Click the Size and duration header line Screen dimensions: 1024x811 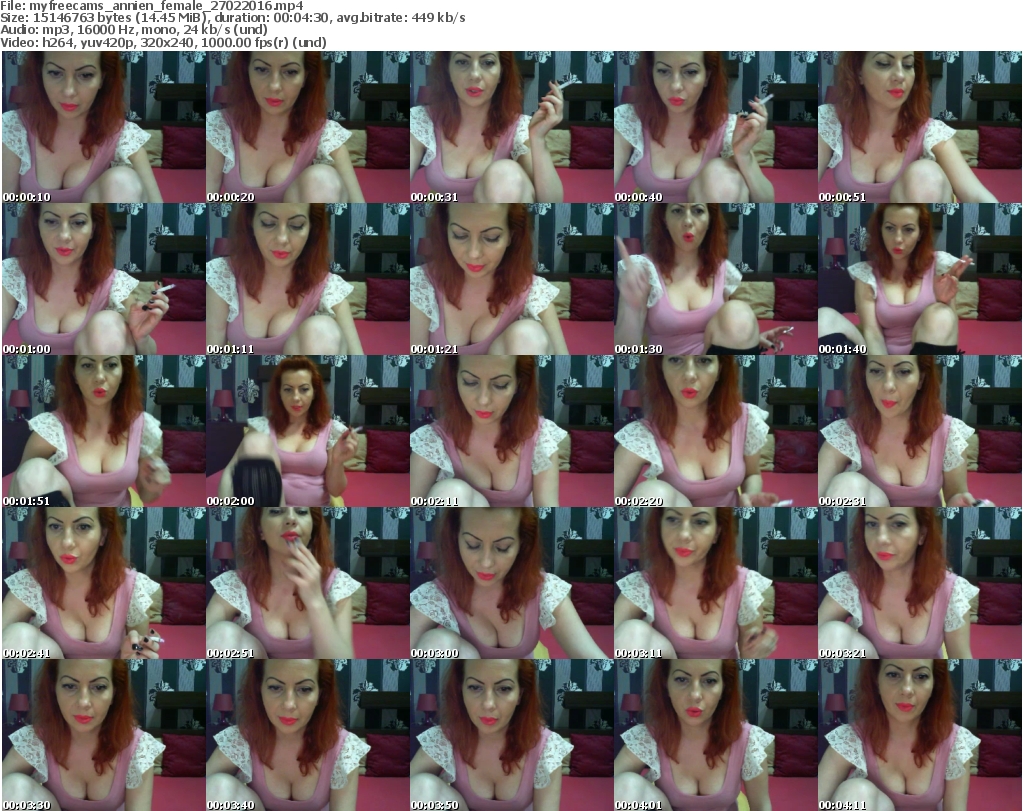click(233, 18)
